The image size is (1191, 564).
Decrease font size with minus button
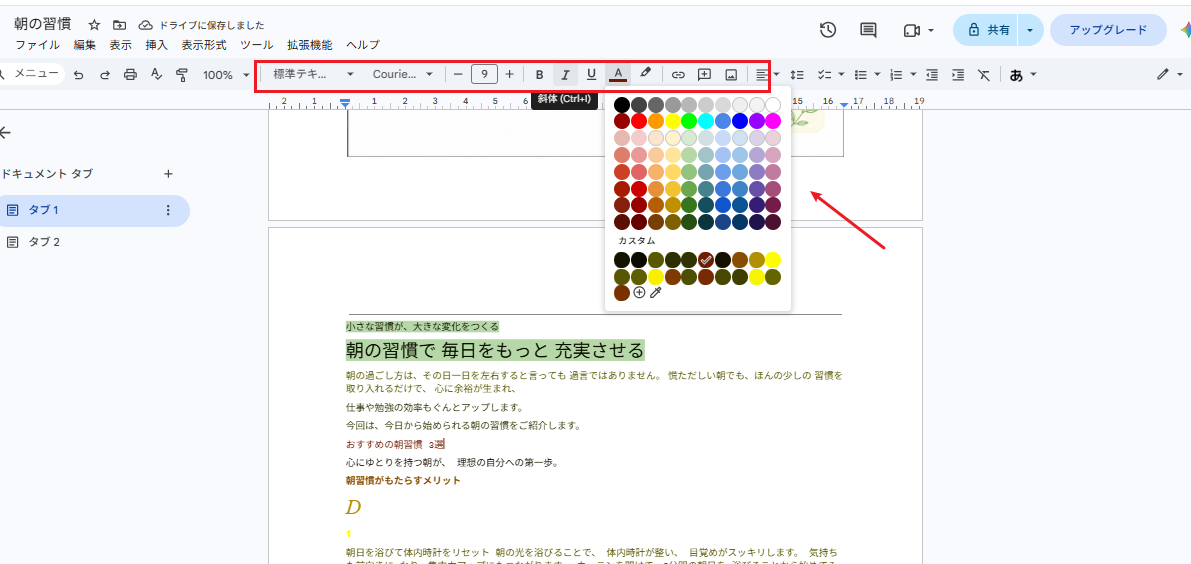(x=457, y=74)
